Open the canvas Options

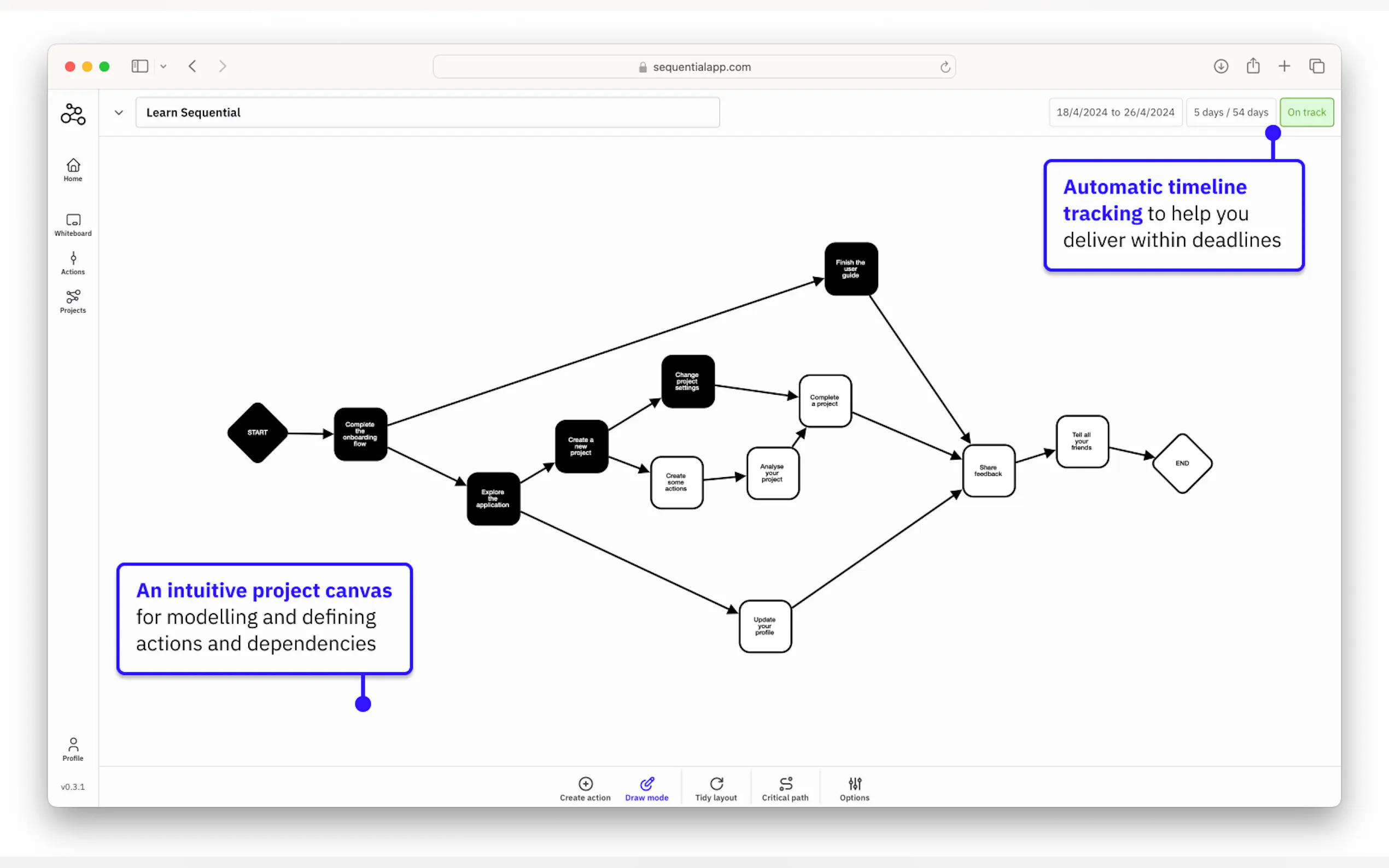854,789
